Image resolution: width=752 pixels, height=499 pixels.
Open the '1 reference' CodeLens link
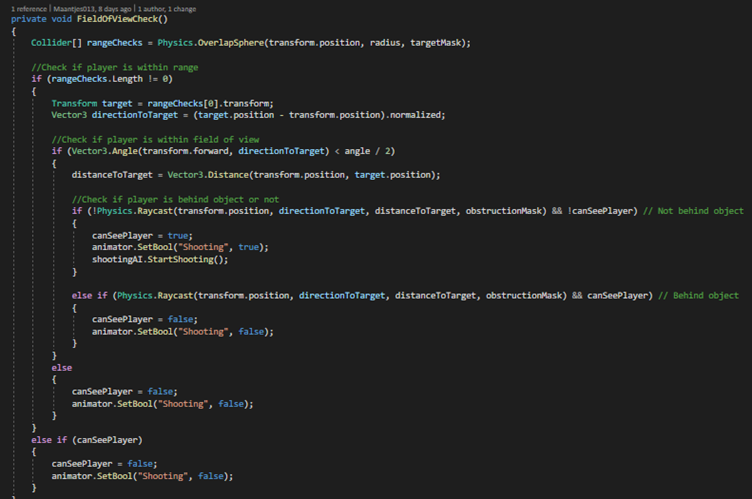[25, 8]
